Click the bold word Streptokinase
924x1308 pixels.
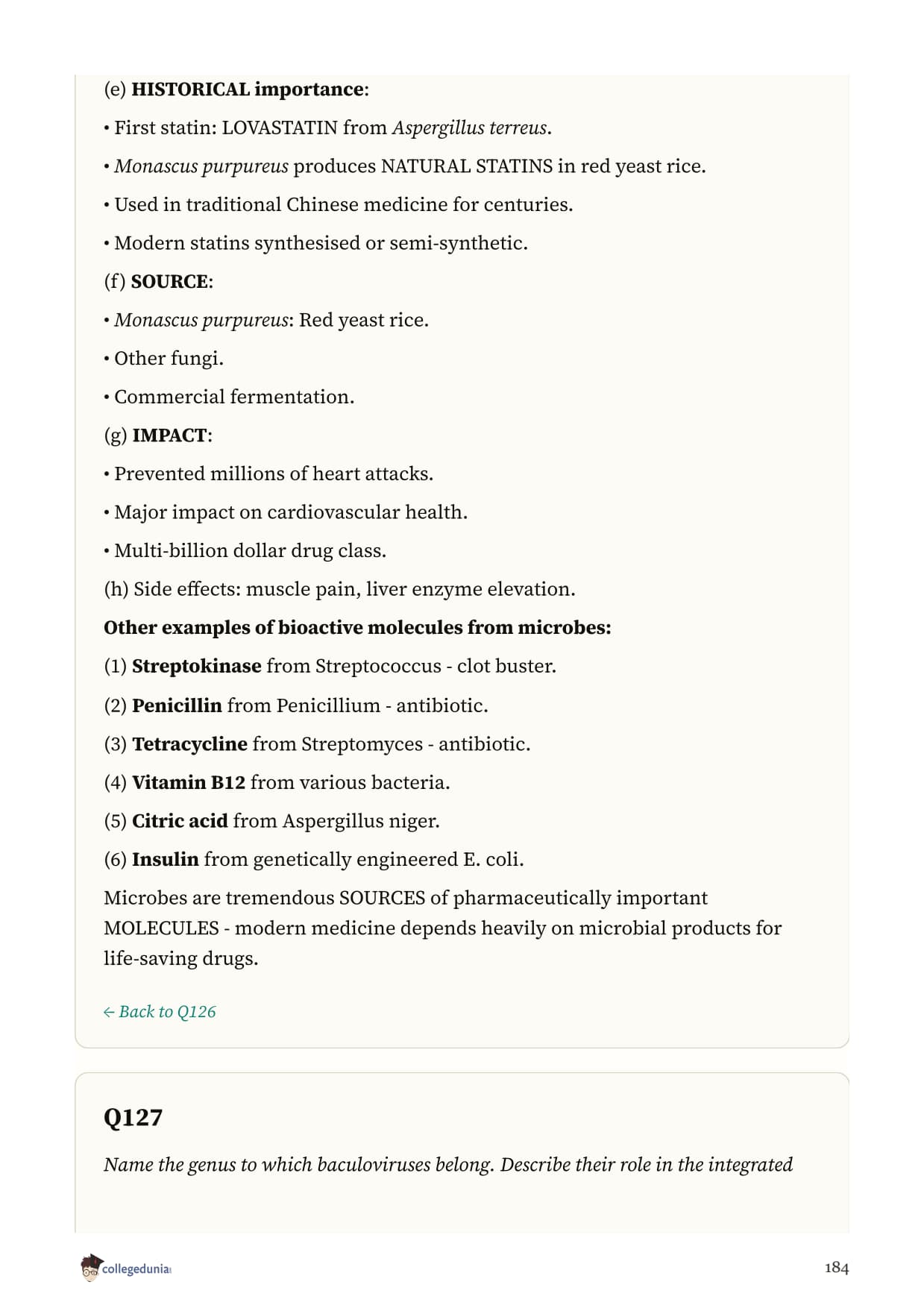196,666
